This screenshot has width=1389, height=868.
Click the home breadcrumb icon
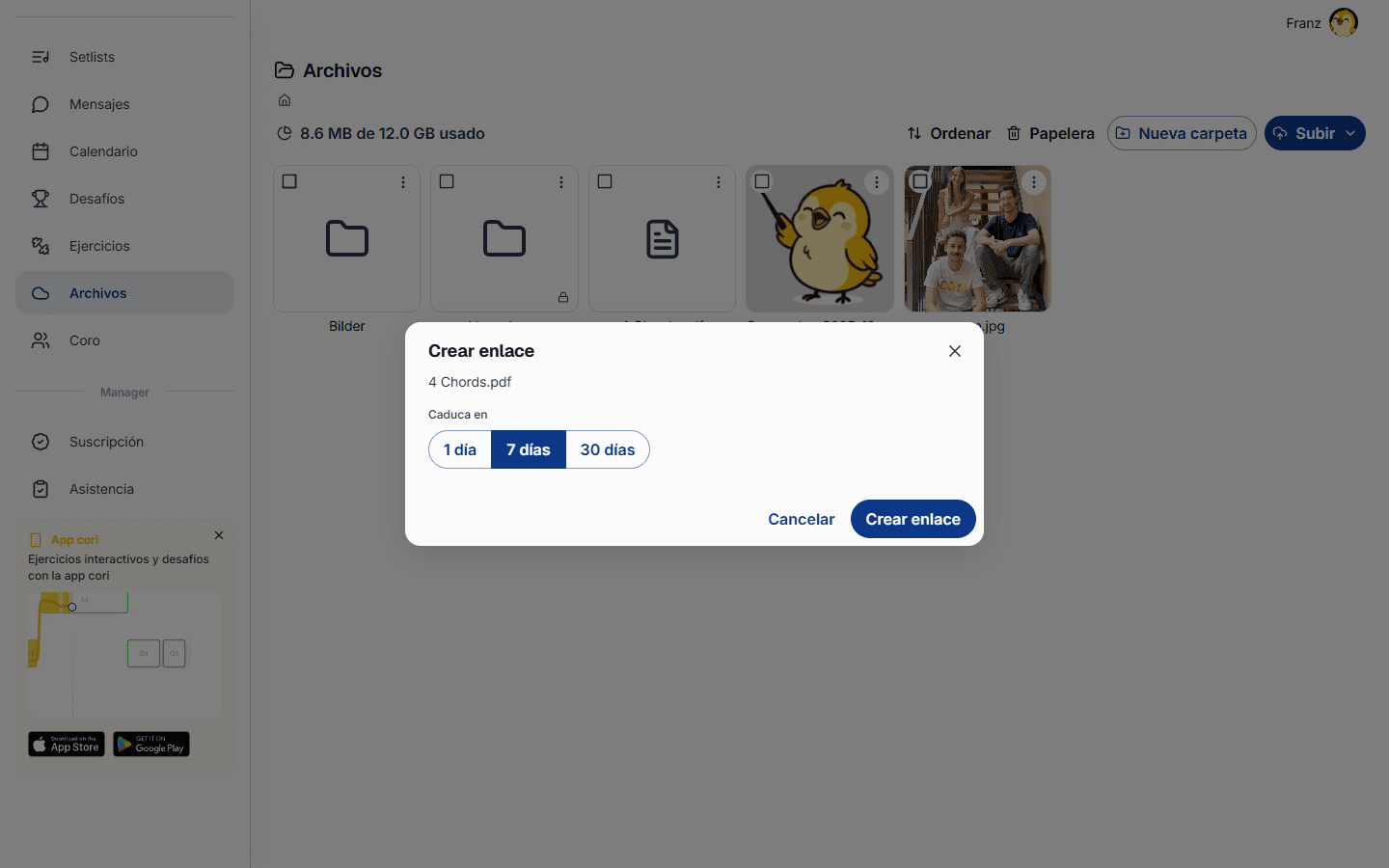pyautogui.click(x=285, y=100)
